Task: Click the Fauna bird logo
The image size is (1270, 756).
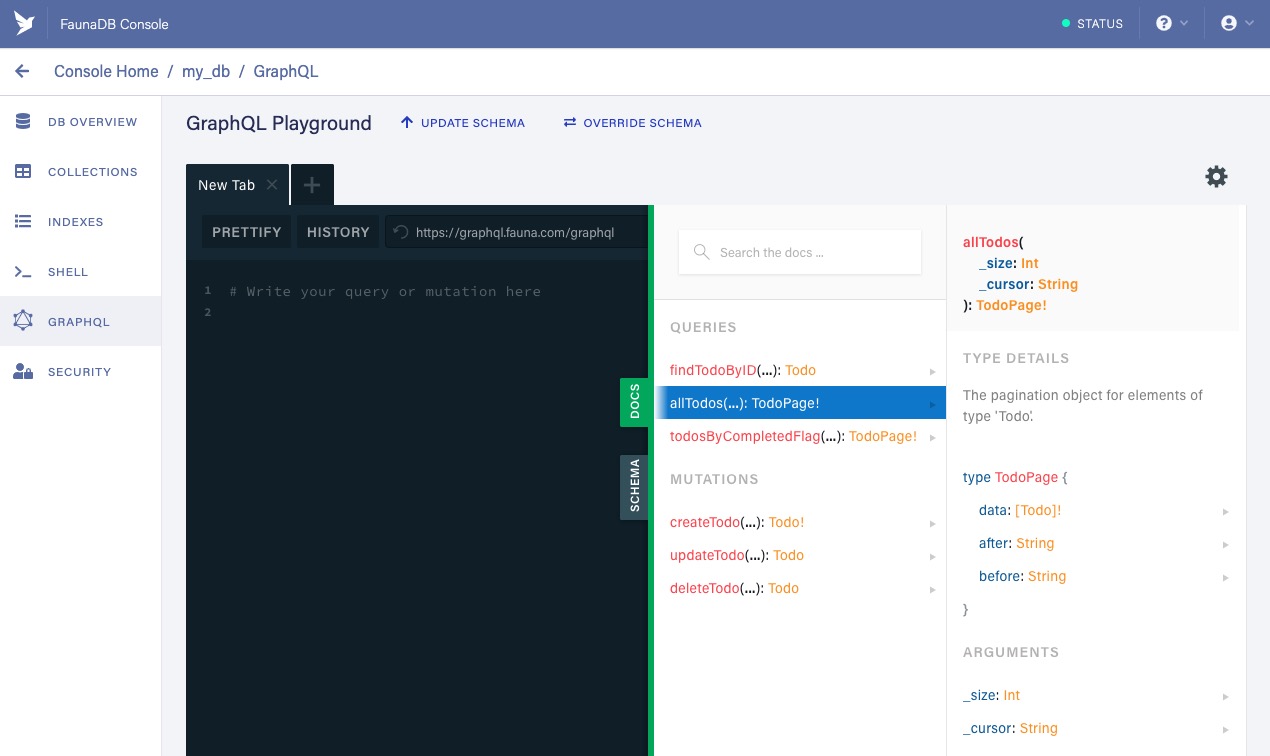Action: coord(24,24)
